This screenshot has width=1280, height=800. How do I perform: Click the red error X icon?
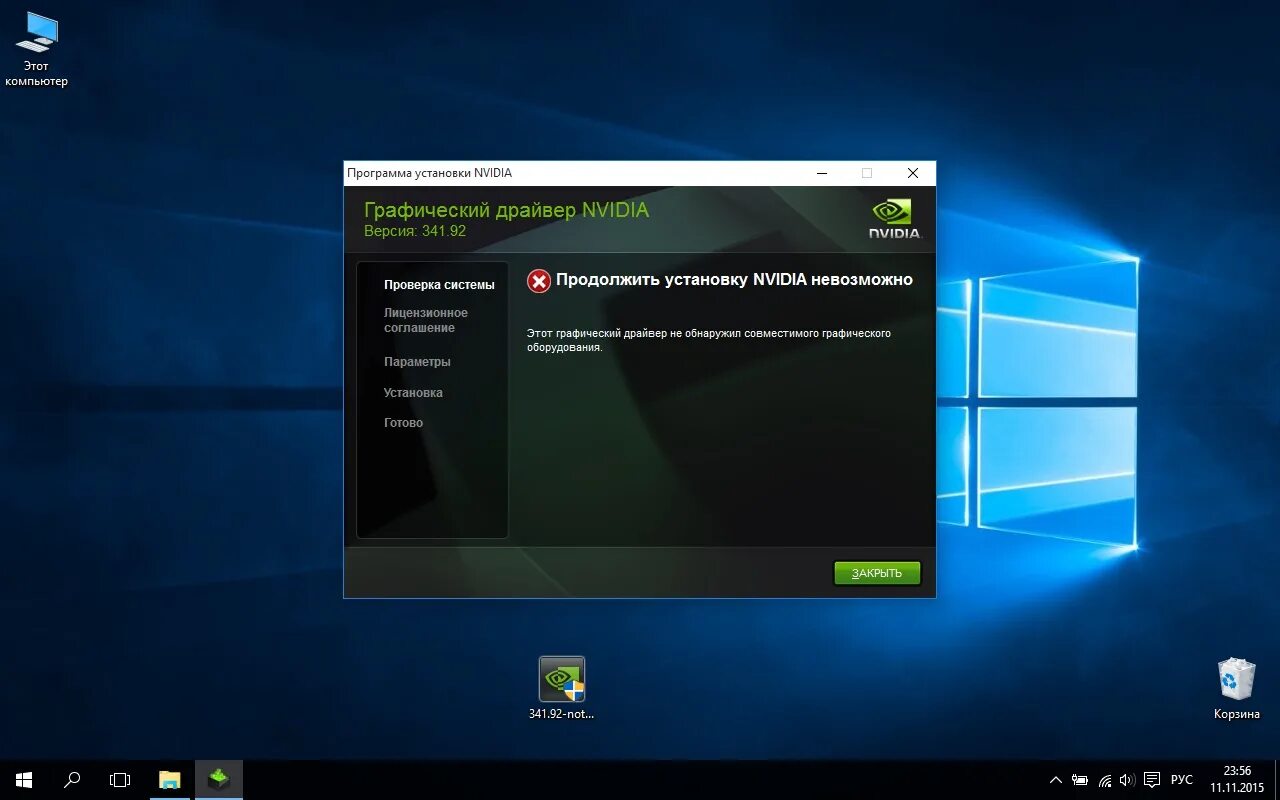point(539,281)
